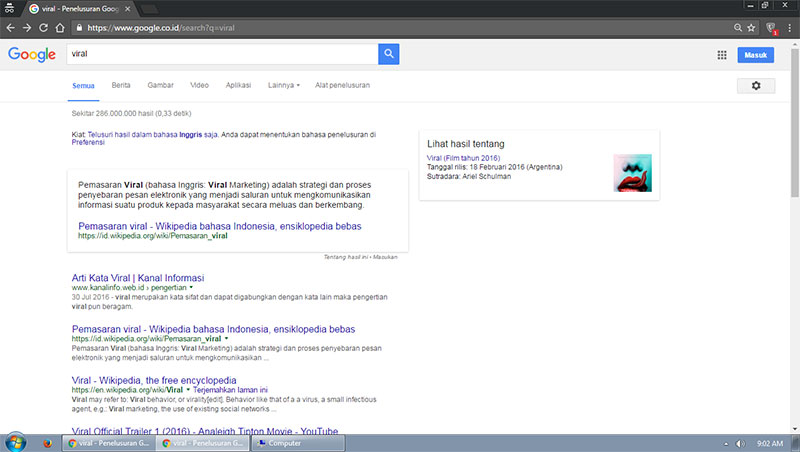Reload the page with the refresh icon
Viewport: 800px width, 452px height.
[43, 28]
